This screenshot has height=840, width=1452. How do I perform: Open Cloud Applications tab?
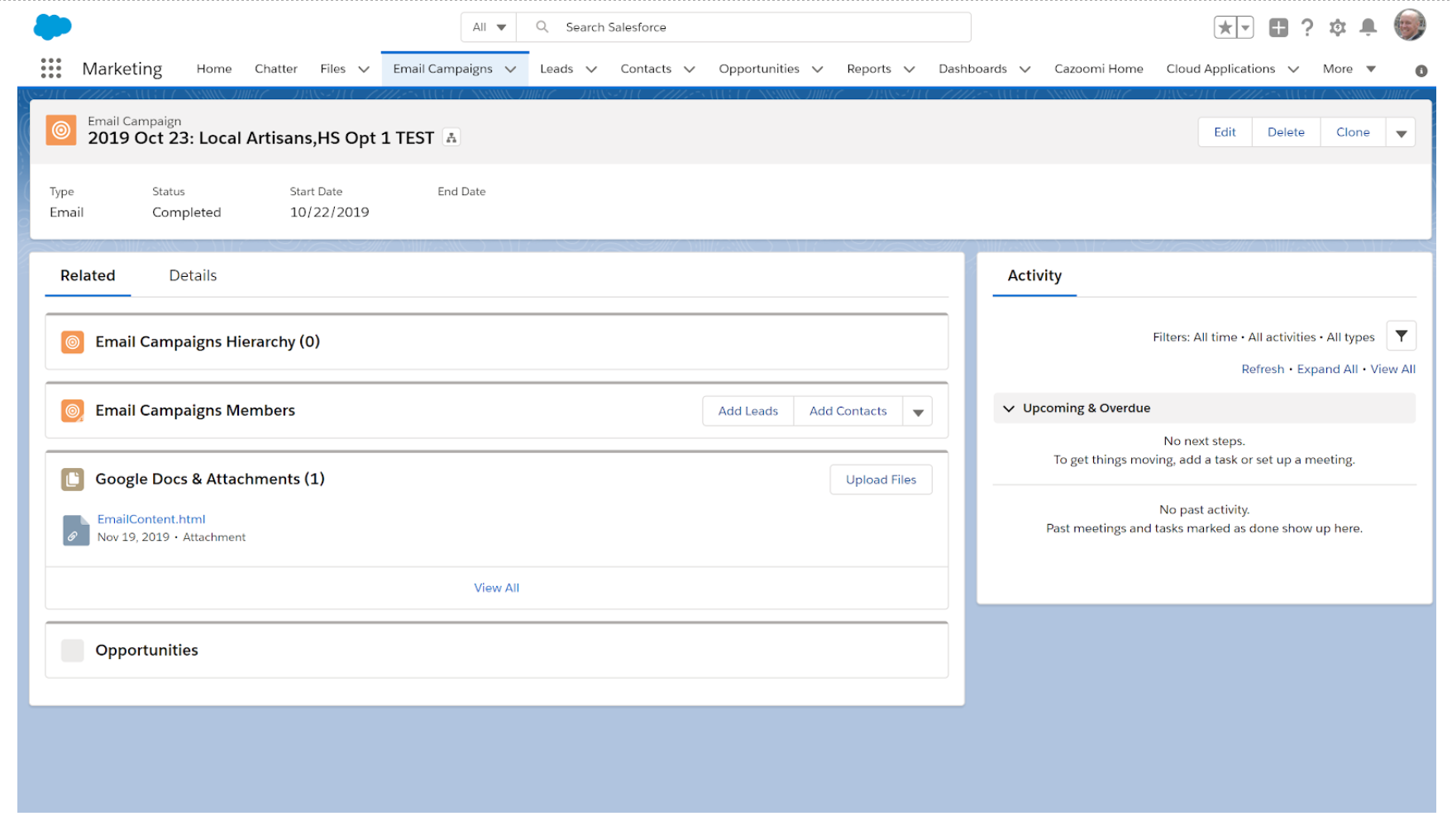point(1220,69)
